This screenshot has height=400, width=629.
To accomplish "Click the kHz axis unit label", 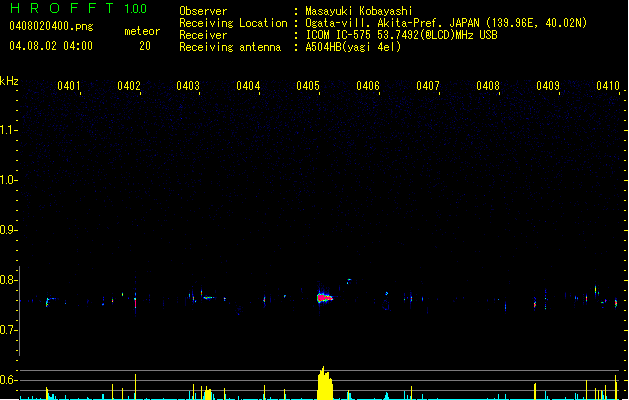I will [9, 81].
